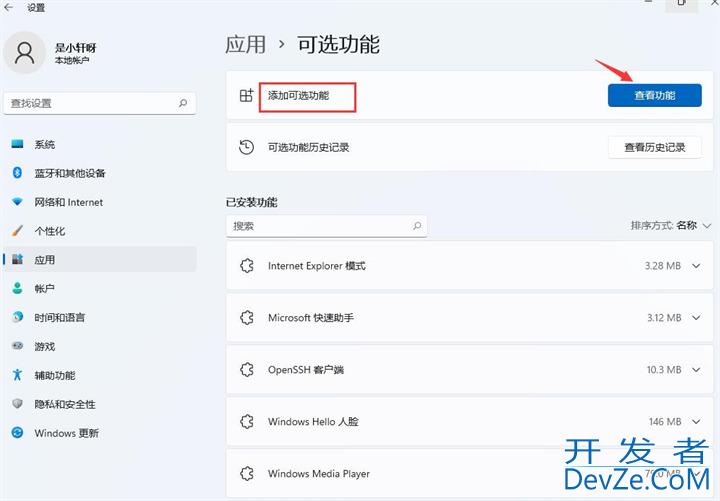
Task: Open 辅助功能 settings category label
Action: tap(55, 375)
